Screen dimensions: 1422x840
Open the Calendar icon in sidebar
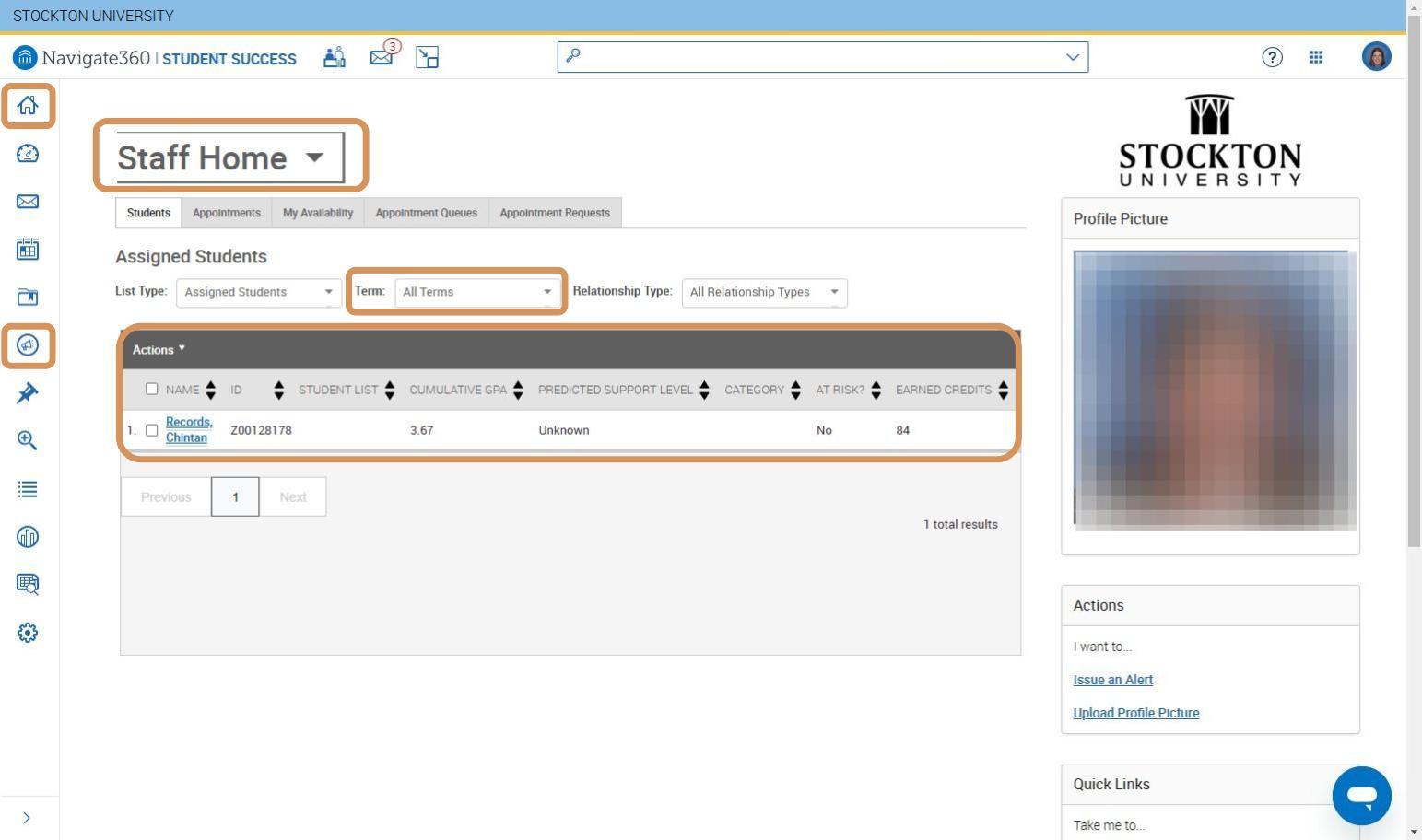pyautogui.click(x=28, y=249)
